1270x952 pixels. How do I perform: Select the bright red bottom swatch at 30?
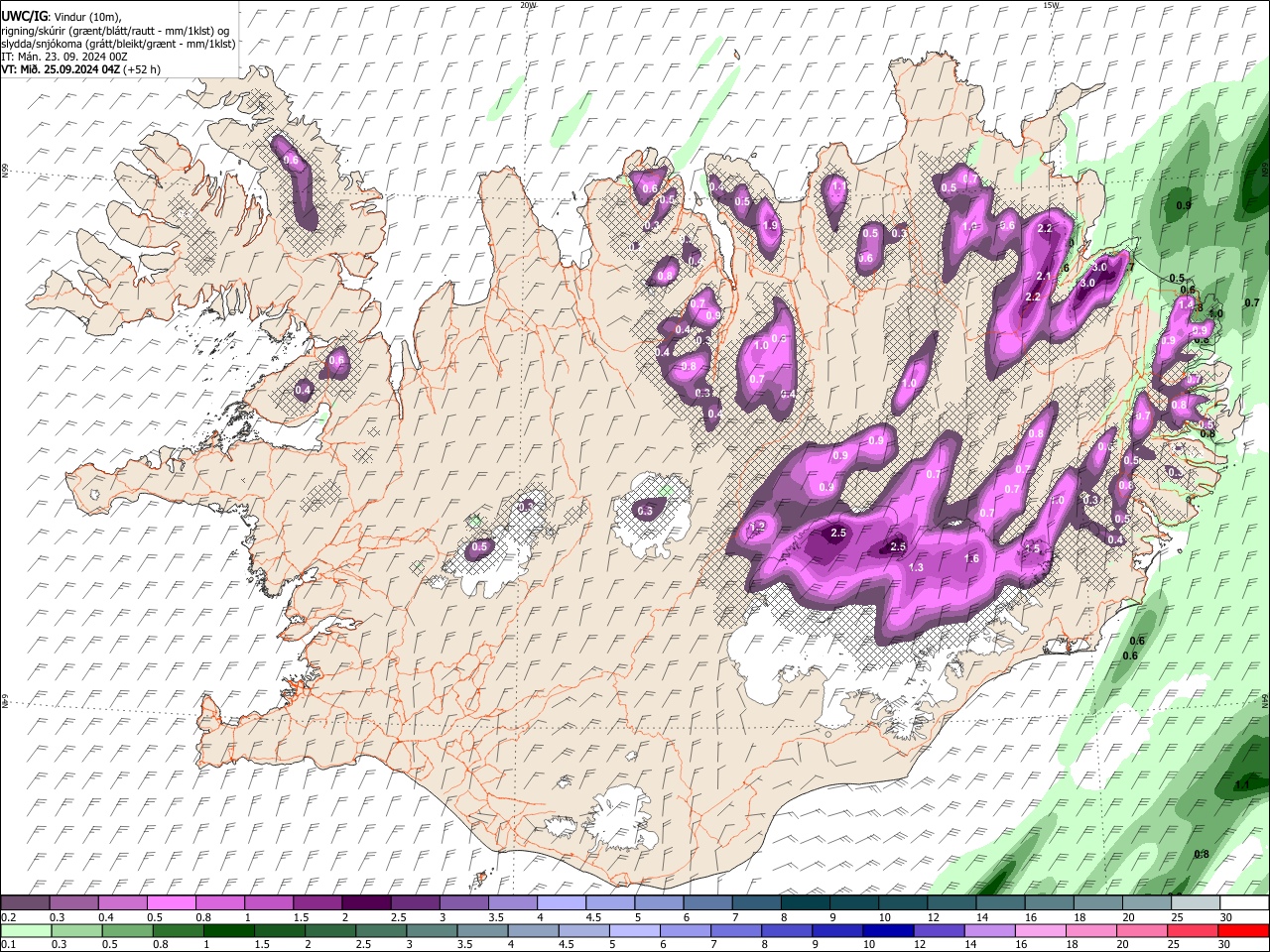pyautogui.click(x=1242, y=931)
